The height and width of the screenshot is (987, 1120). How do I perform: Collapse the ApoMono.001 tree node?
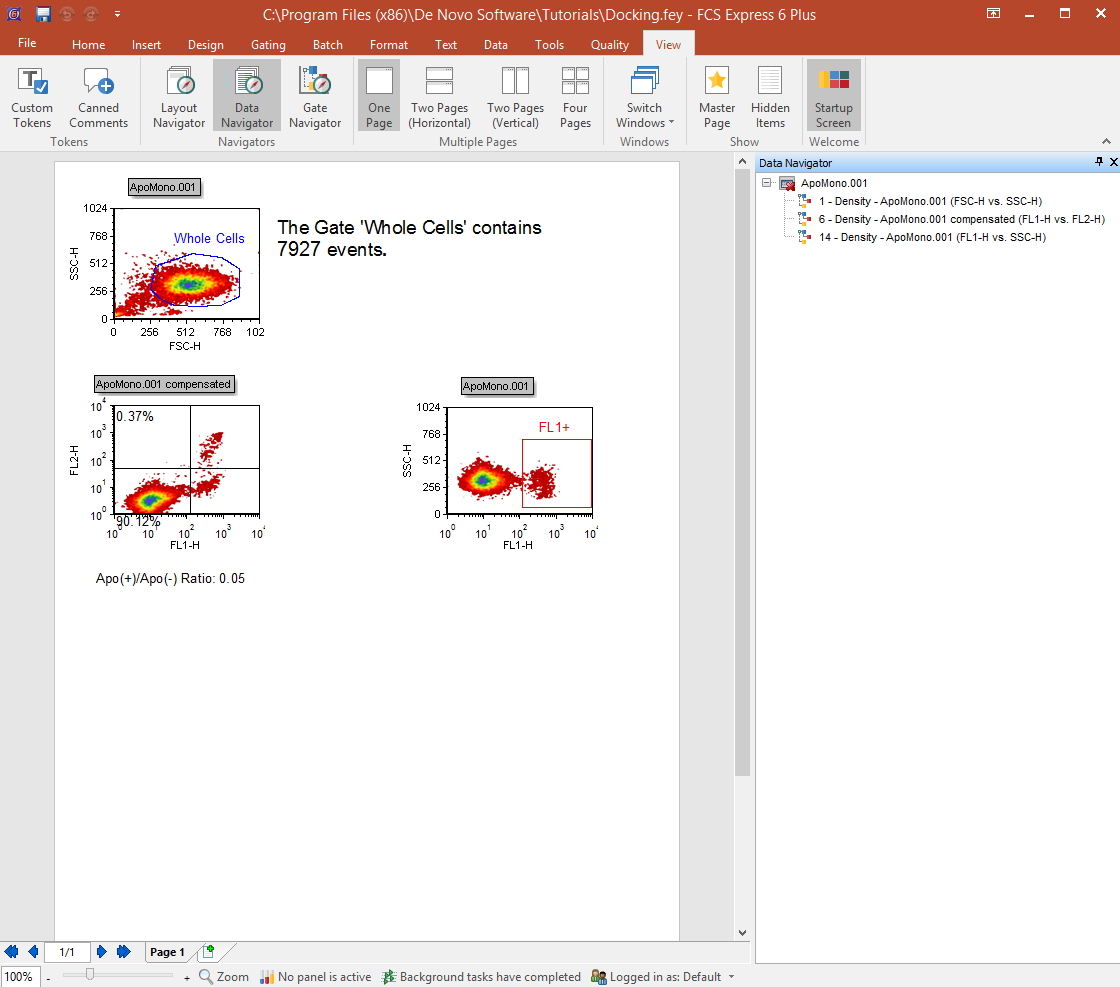click(767, 183)
